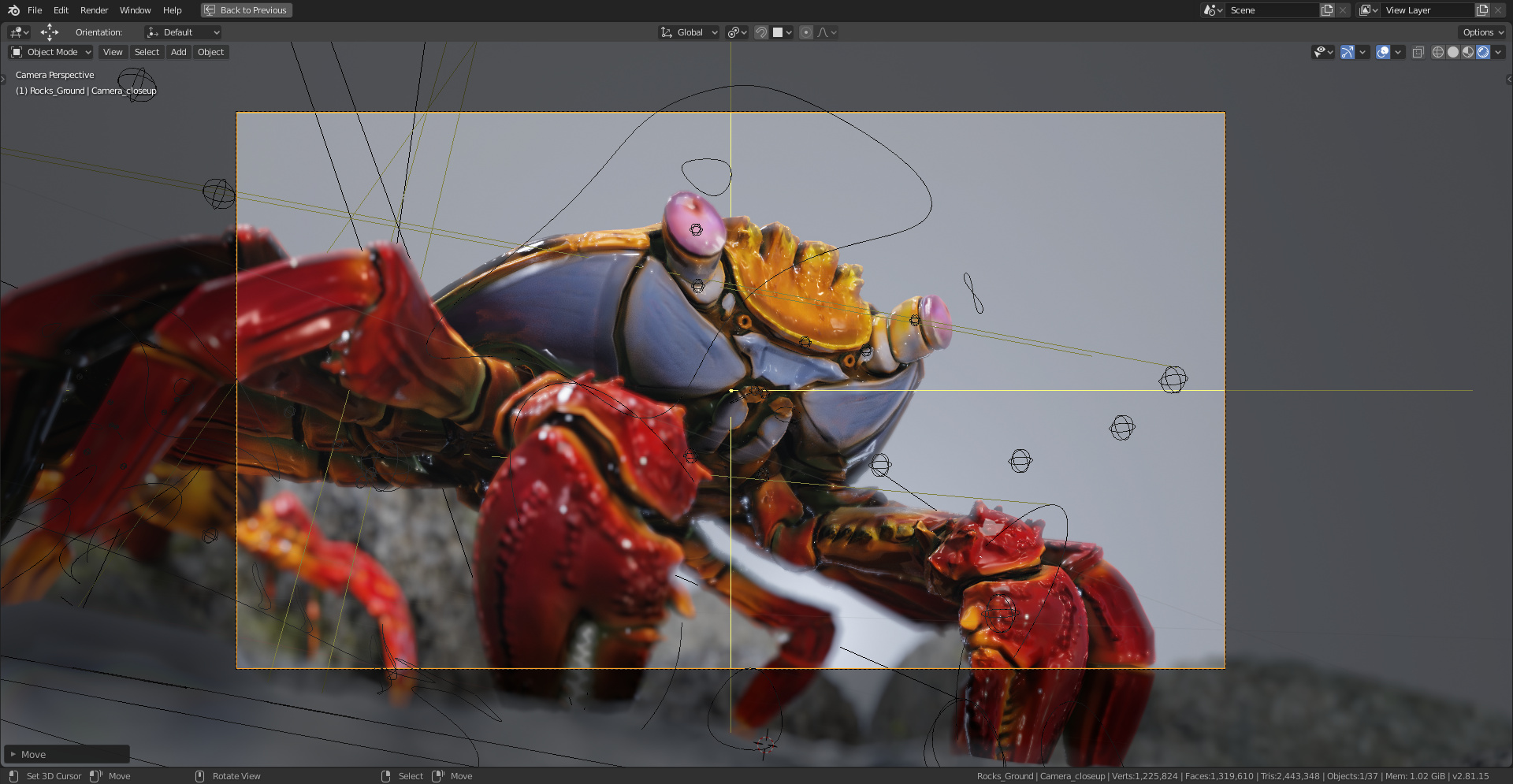Open the viewport Object menu
Viewport: 1513px width, 784px height.
210,52
